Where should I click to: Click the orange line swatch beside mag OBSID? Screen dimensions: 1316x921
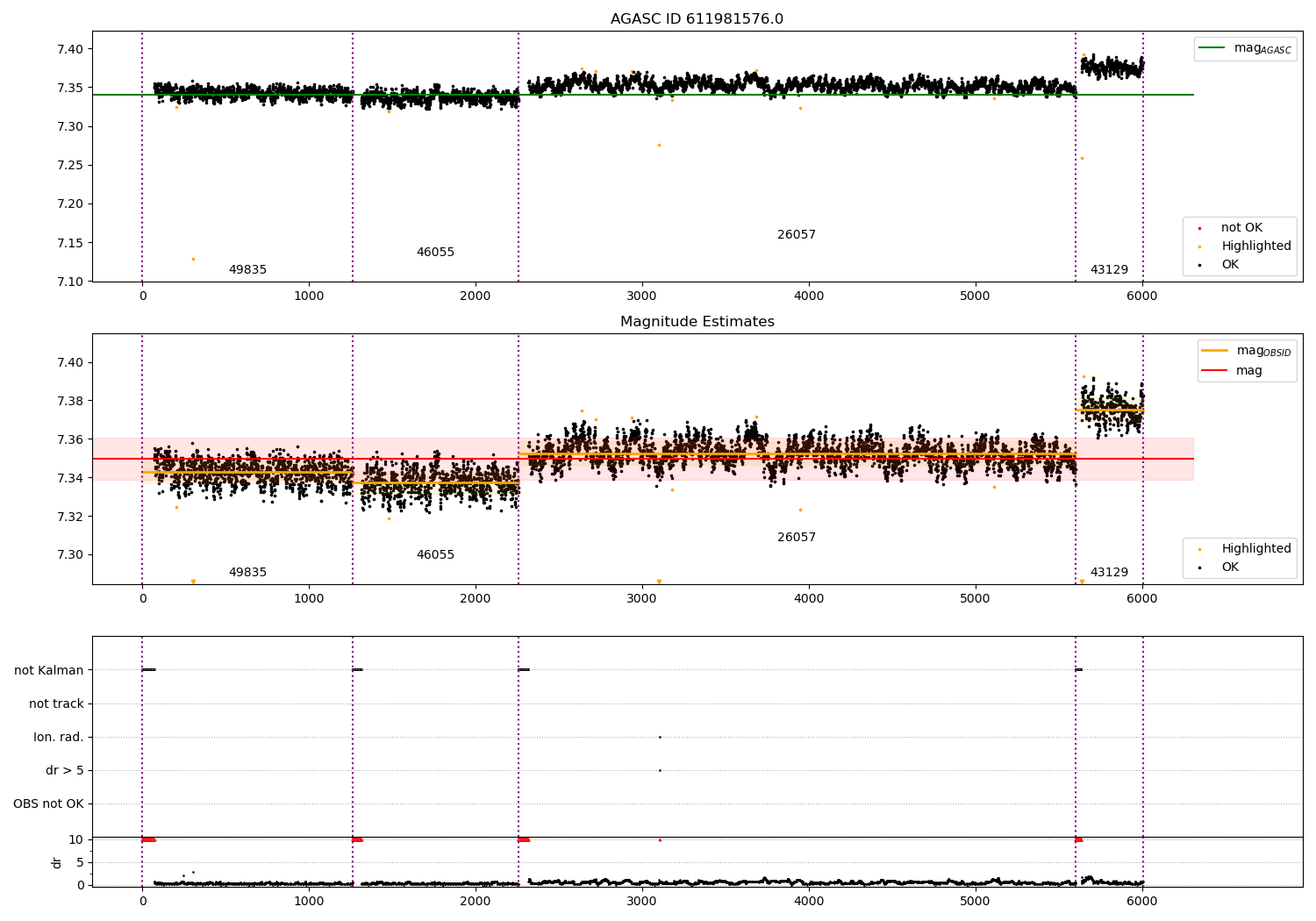coord(1214,351)
